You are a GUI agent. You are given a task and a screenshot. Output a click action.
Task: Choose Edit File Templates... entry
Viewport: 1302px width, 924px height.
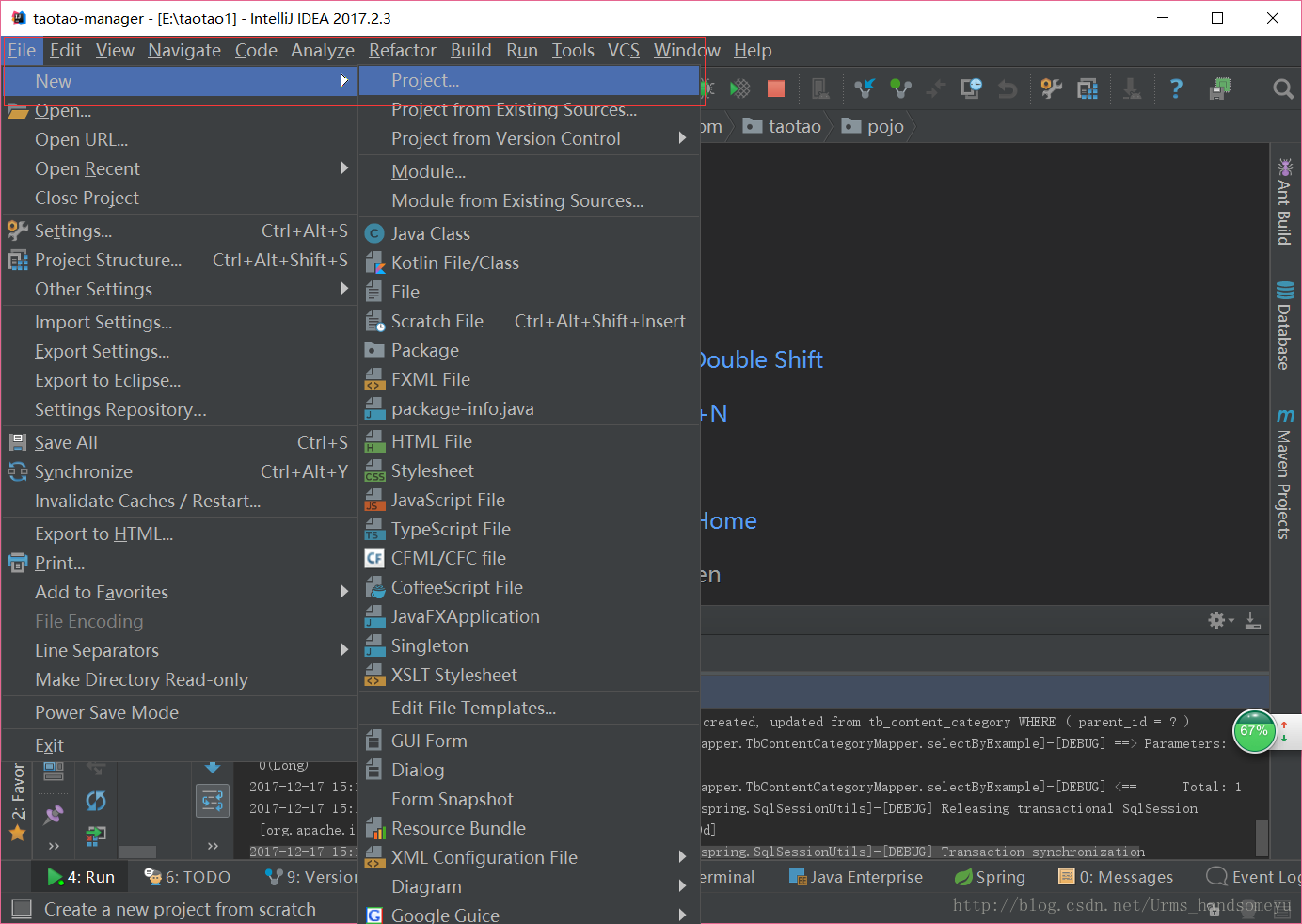click(x=529, y=708)
